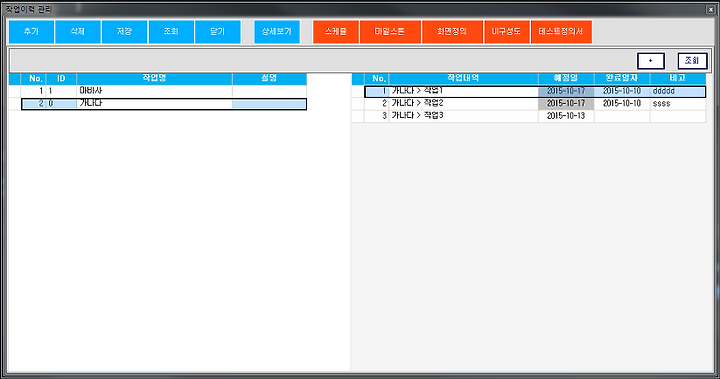Viewport: 720px width, 379px height.
Task: Click 2015-10-10 completion date in 작업2 row
Action: tap(622, 104)
